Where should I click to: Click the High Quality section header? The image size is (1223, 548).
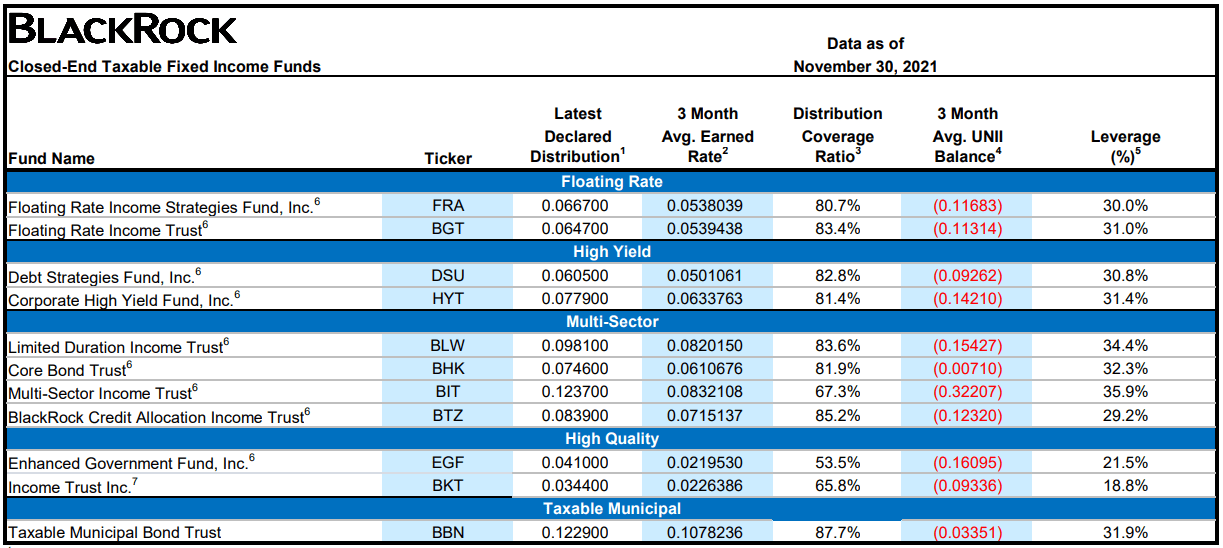(611, 439)
